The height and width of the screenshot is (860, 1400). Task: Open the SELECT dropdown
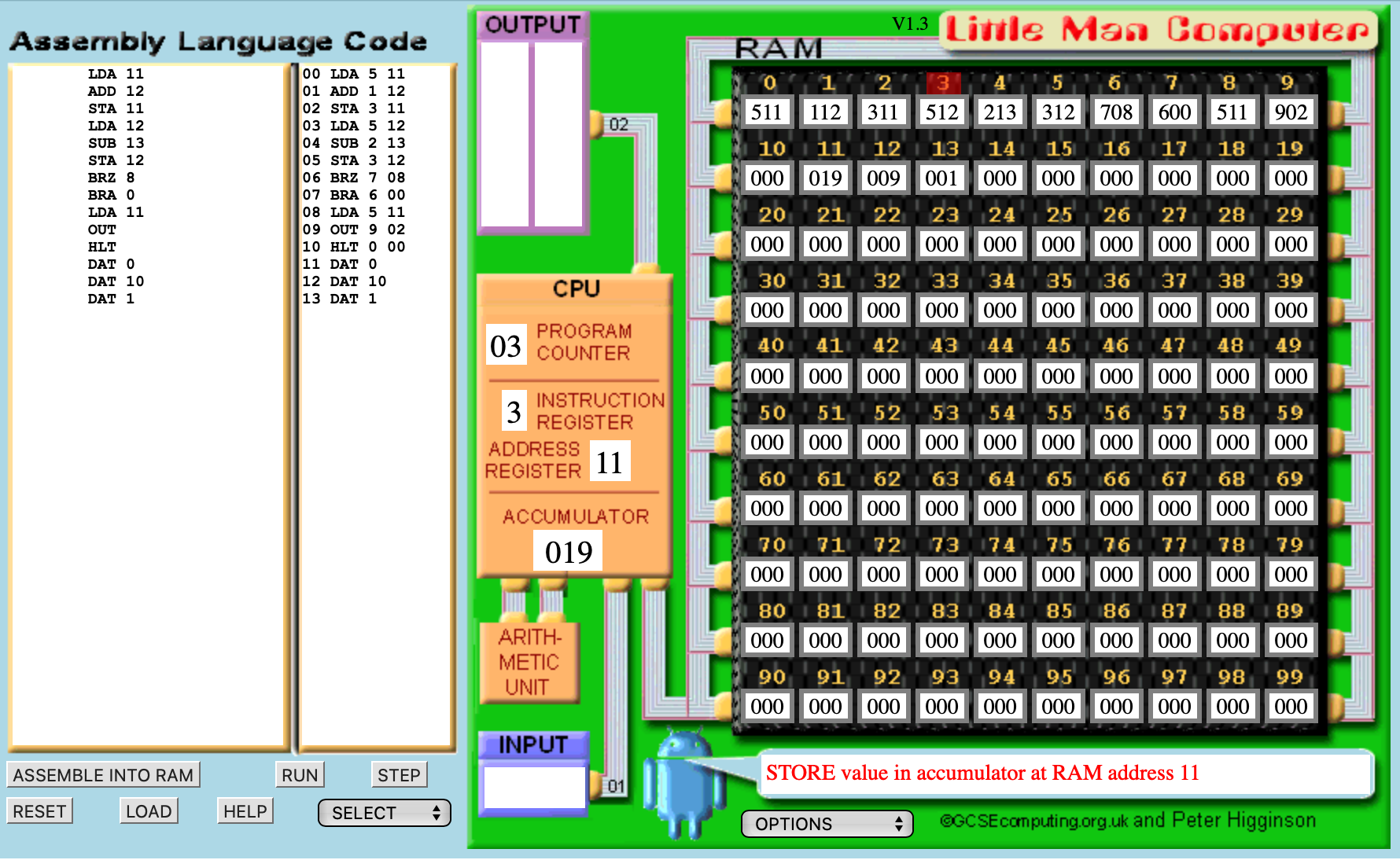[384, 813]
